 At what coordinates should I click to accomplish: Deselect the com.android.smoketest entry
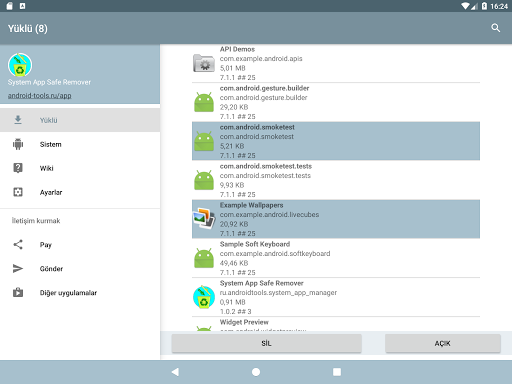(336, 141)
